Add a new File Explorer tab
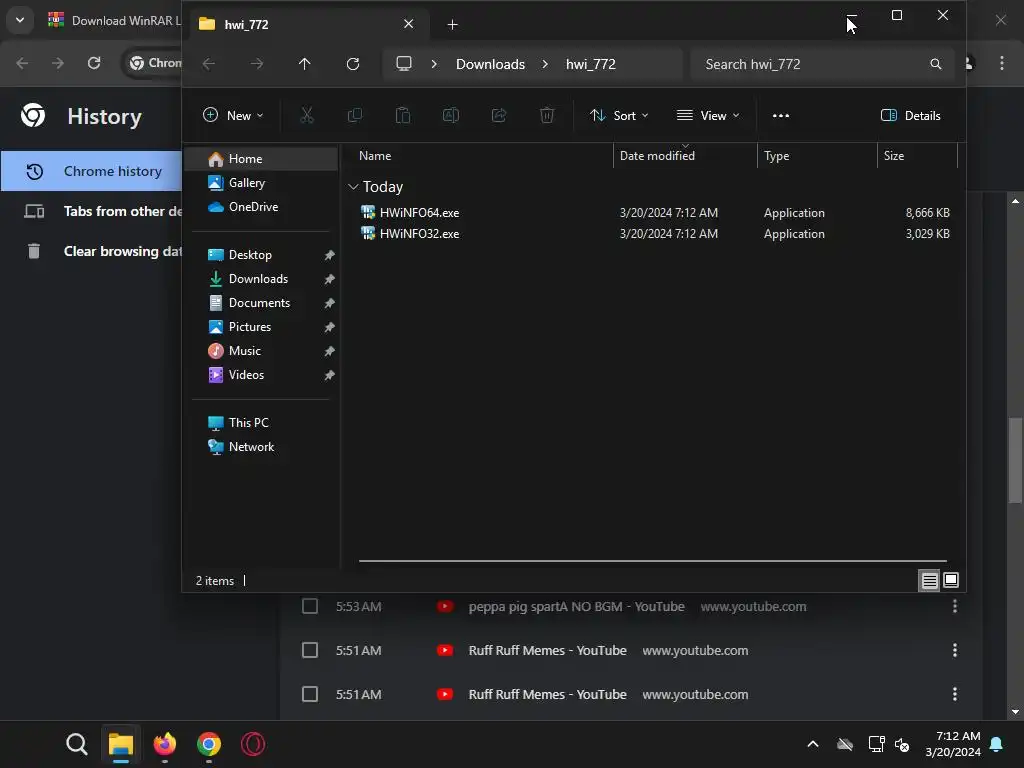 (452, 25)
